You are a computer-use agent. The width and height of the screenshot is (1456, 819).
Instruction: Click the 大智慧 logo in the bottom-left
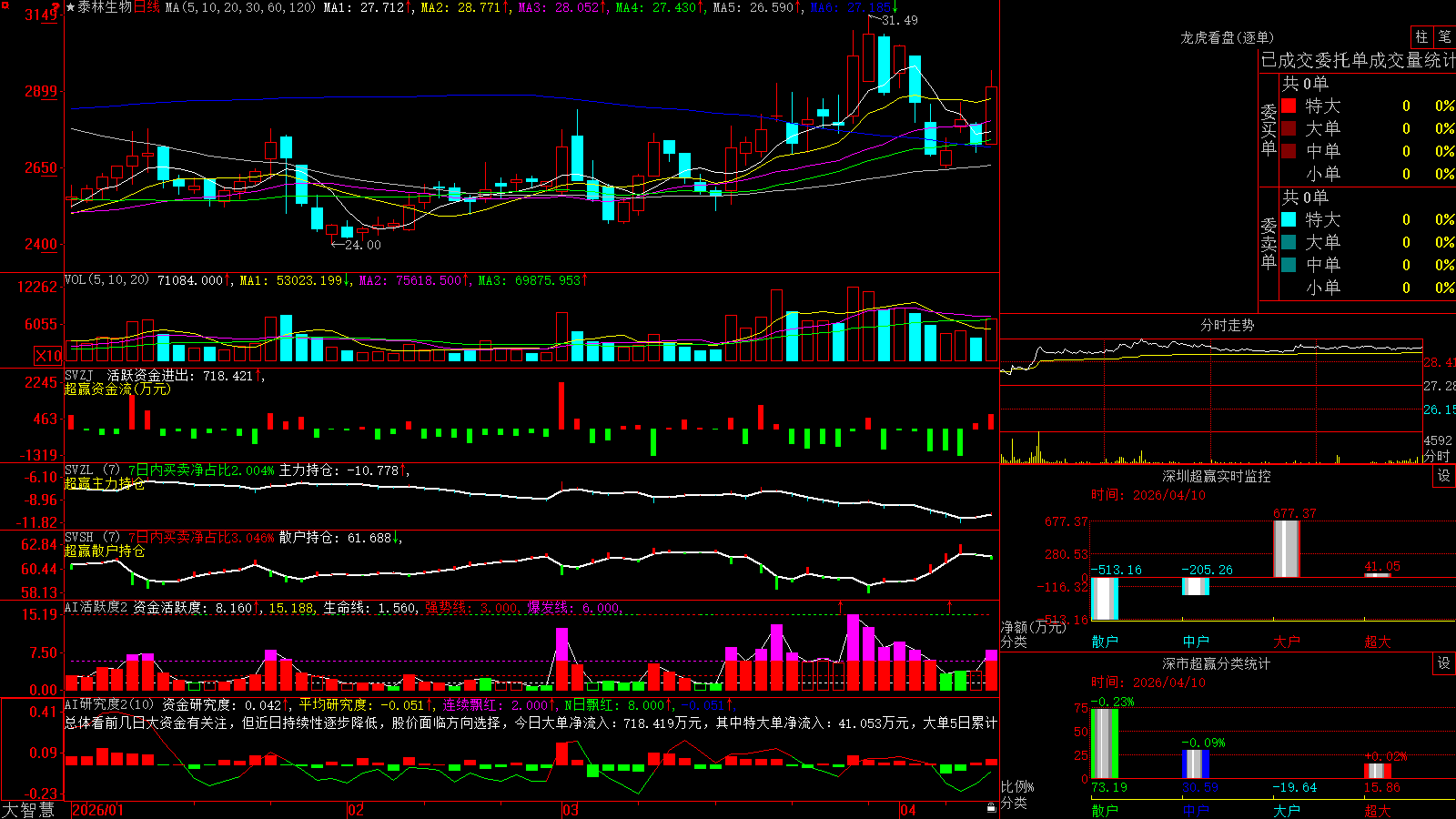point(28,809)
